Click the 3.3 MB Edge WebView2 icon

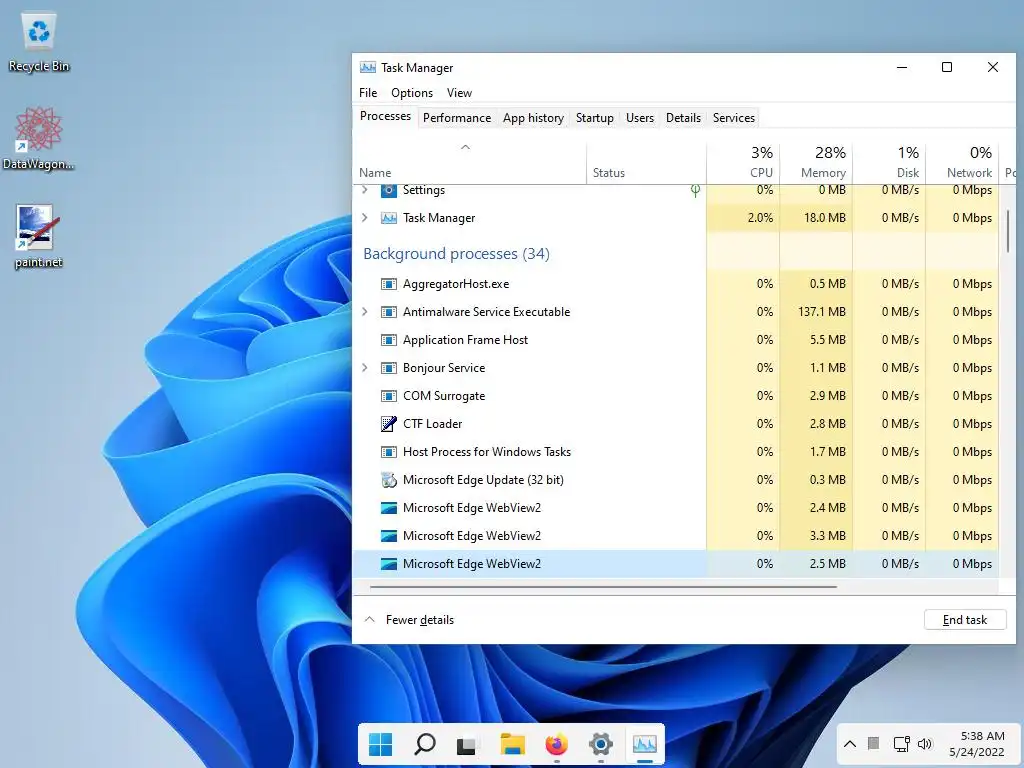[389, 536]
